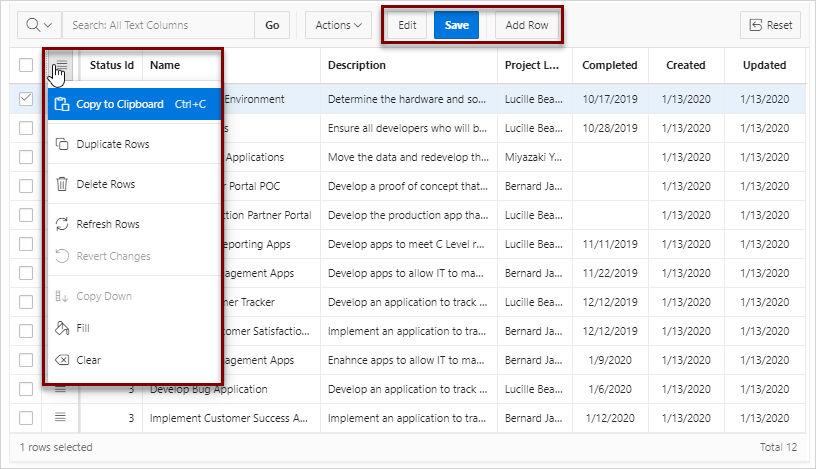Select Duplicate Rows from the menu

113,144
